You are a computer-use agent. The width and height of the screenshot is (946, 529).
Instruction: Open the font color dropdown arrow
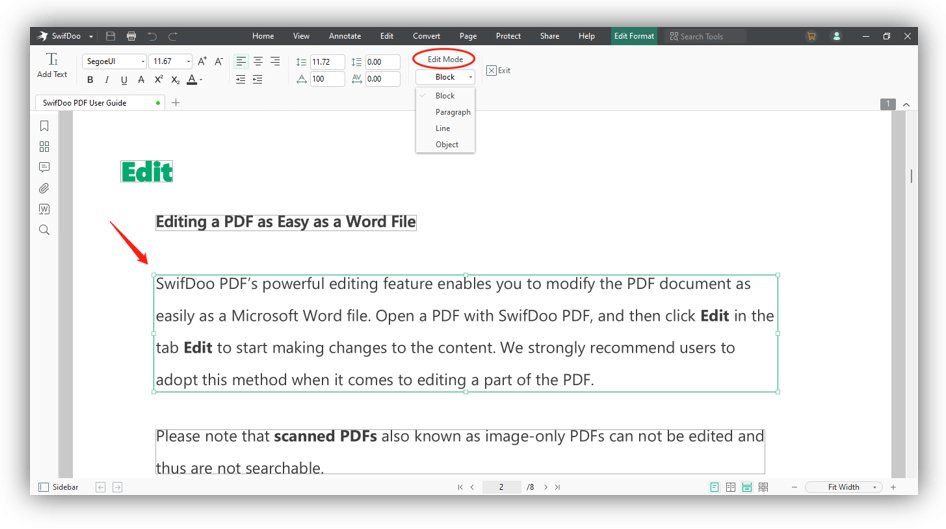pos(201,80)
